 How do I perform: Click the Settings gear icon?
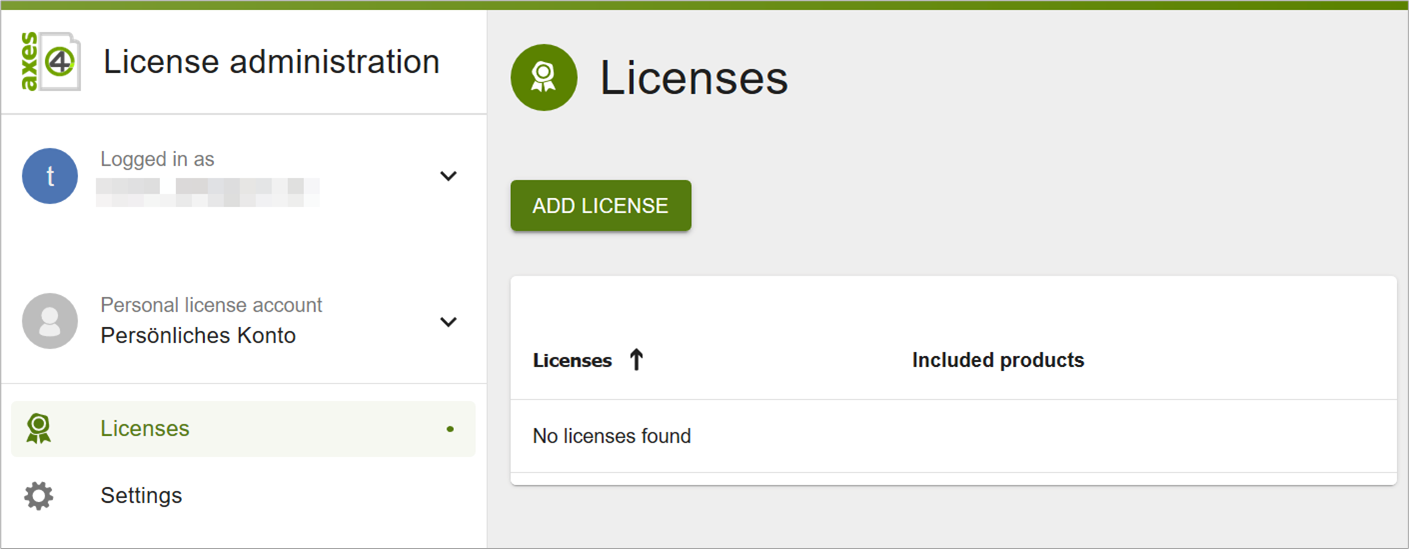(39, 496)
